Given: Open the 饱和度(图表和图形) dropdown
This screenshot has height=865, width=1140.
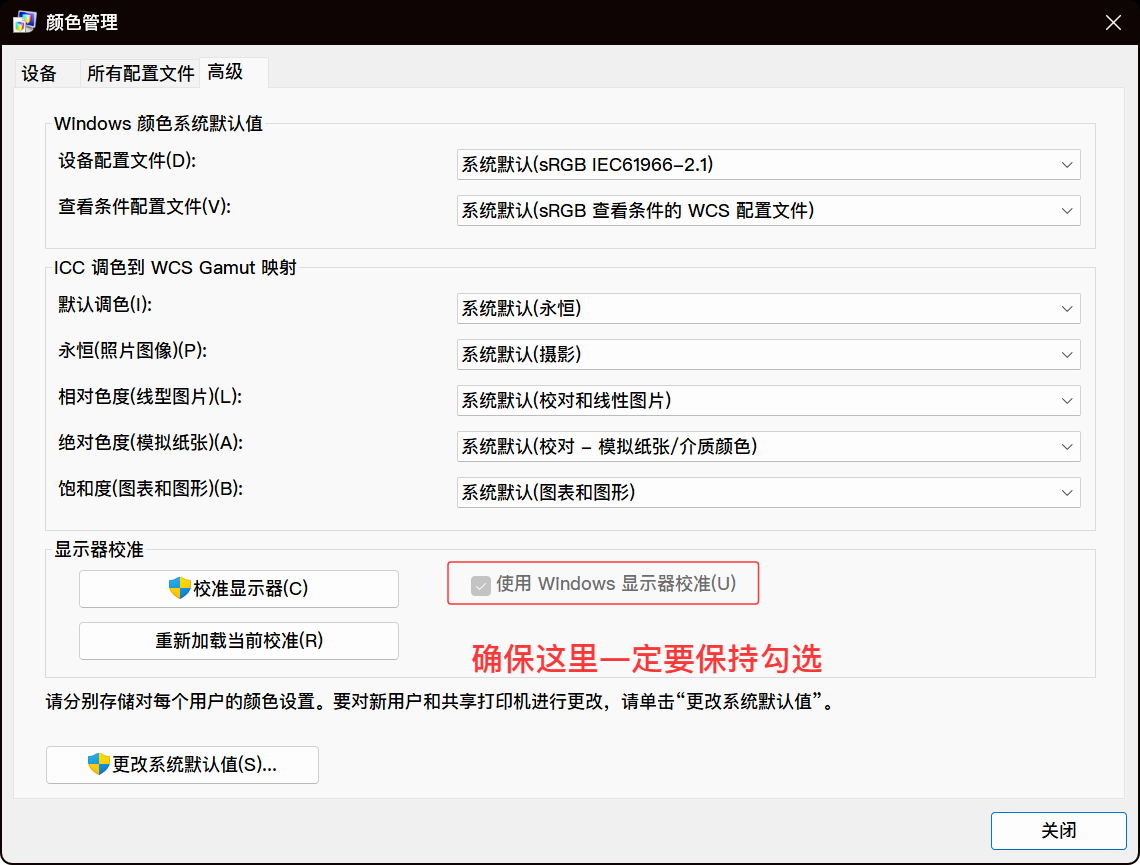Looking at the screenshot, I should pos(768,492).
